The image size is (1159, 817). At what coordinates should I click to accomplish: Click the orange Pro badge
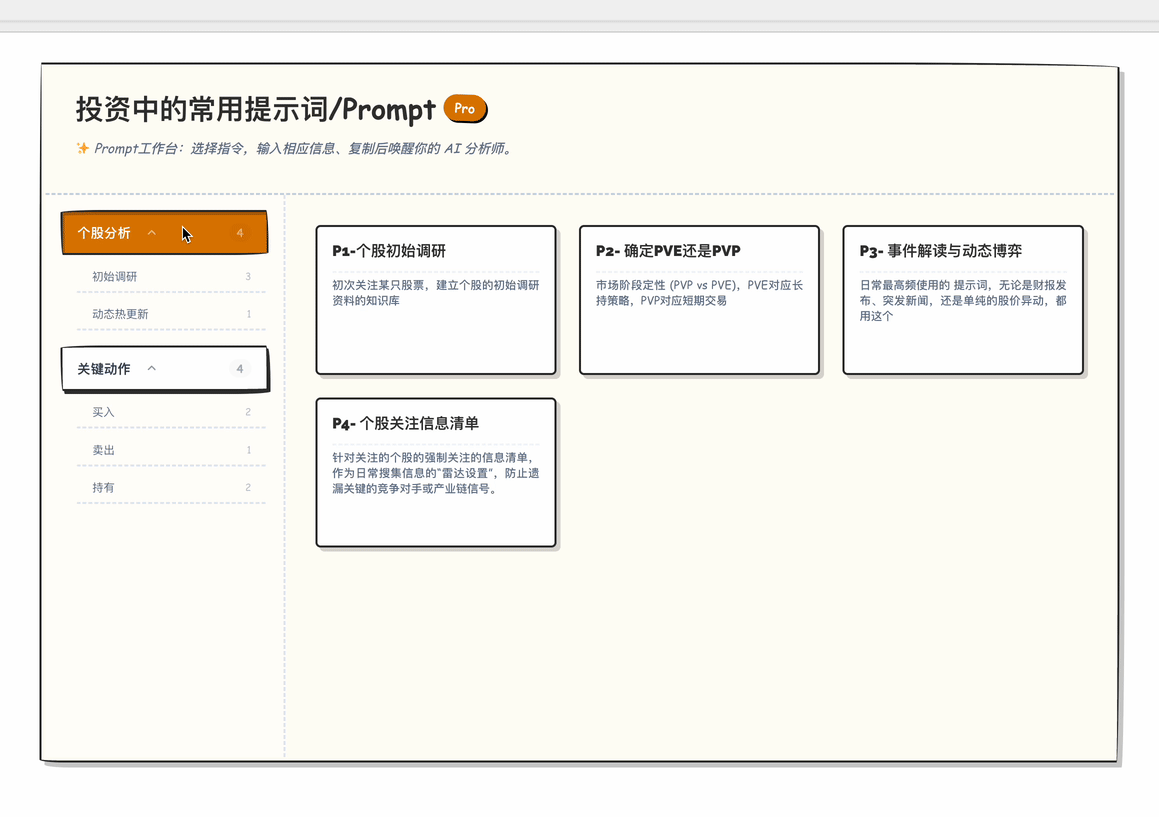click(x=465, y=108)
